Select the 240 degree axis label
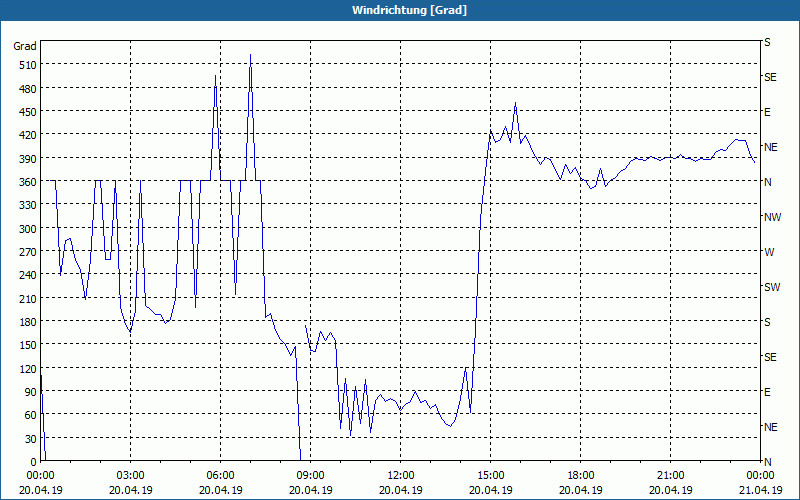800x500 pixels. click(x=28, y=275)
